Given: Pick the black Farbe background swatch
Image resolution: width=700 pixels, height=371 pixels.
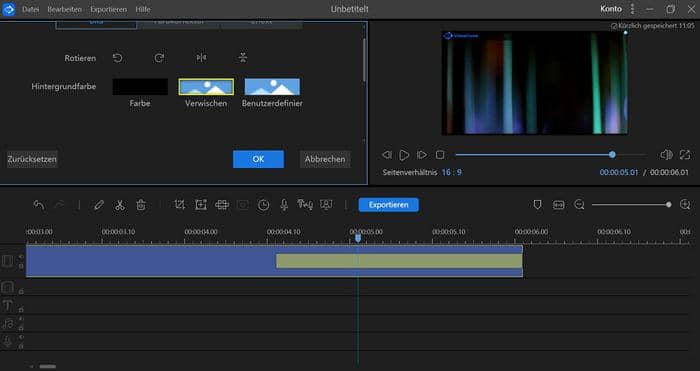Looking at the screenshot, I should tap(140, 87).
